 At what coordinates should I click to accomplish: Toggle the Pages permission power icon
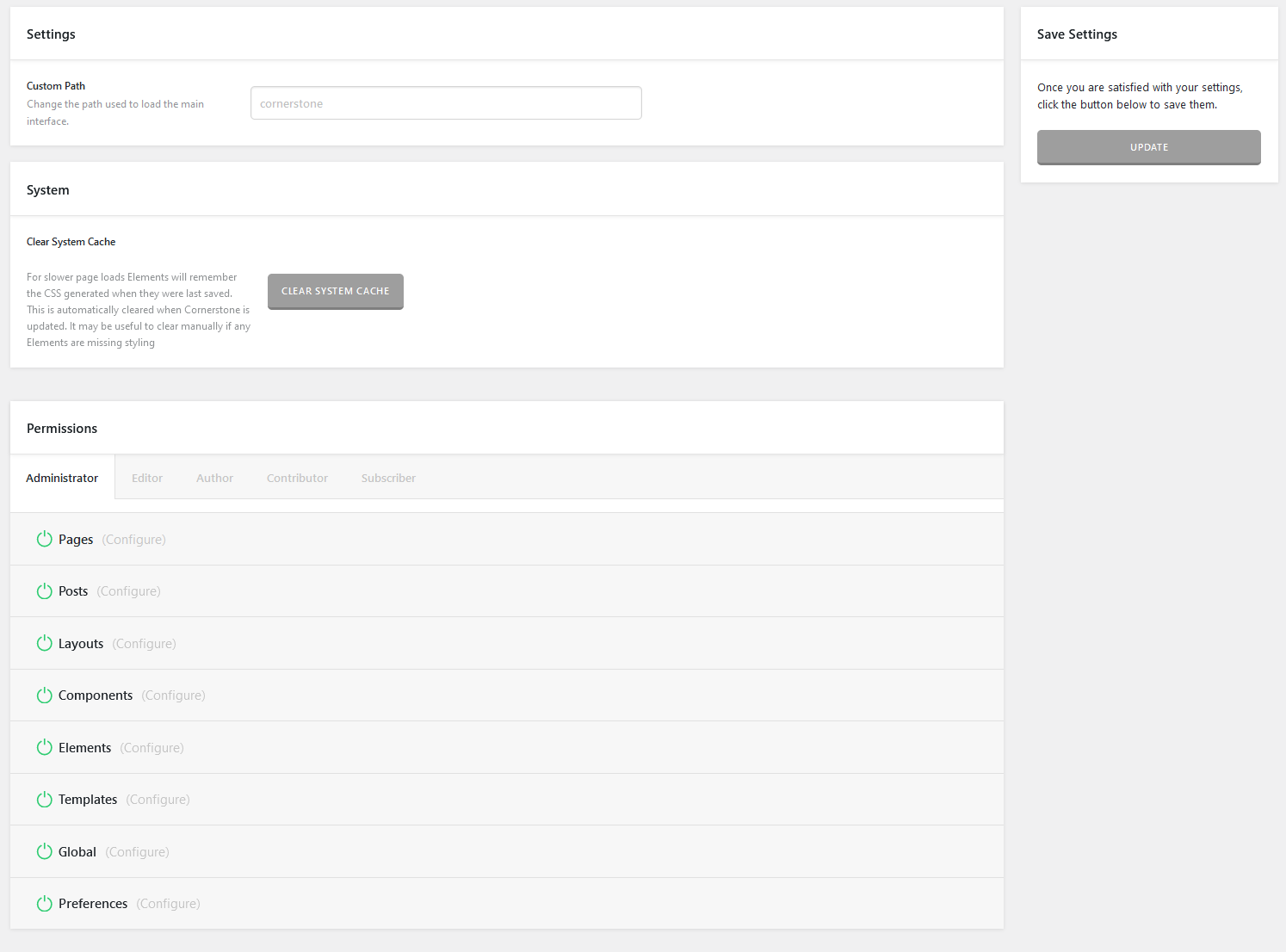pyautogui.click(x=45, y=540)
